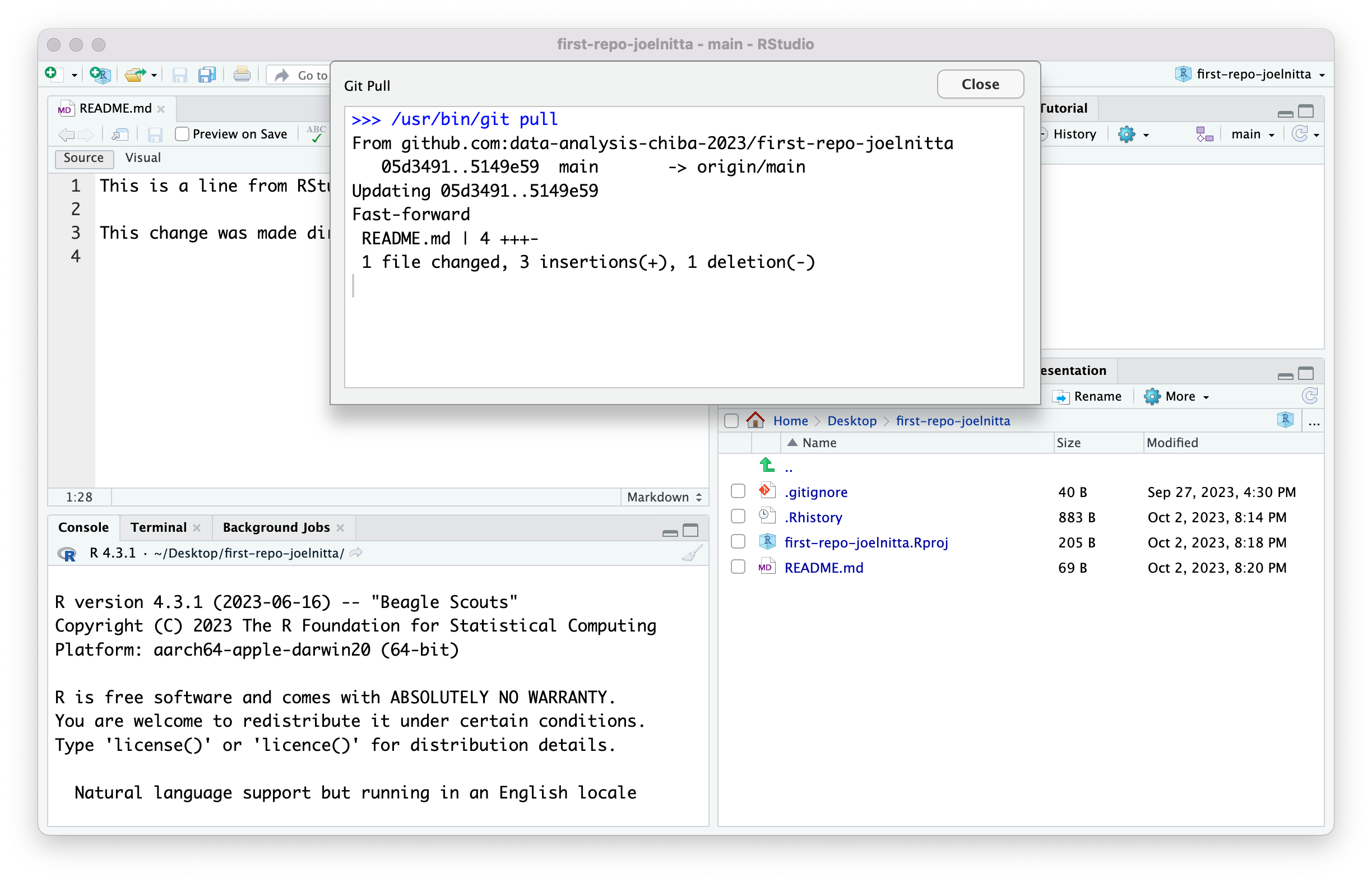The width and height of the screenshot is (1372, 882).
Task: Click the Create Project icon
Action: [100, 75]
